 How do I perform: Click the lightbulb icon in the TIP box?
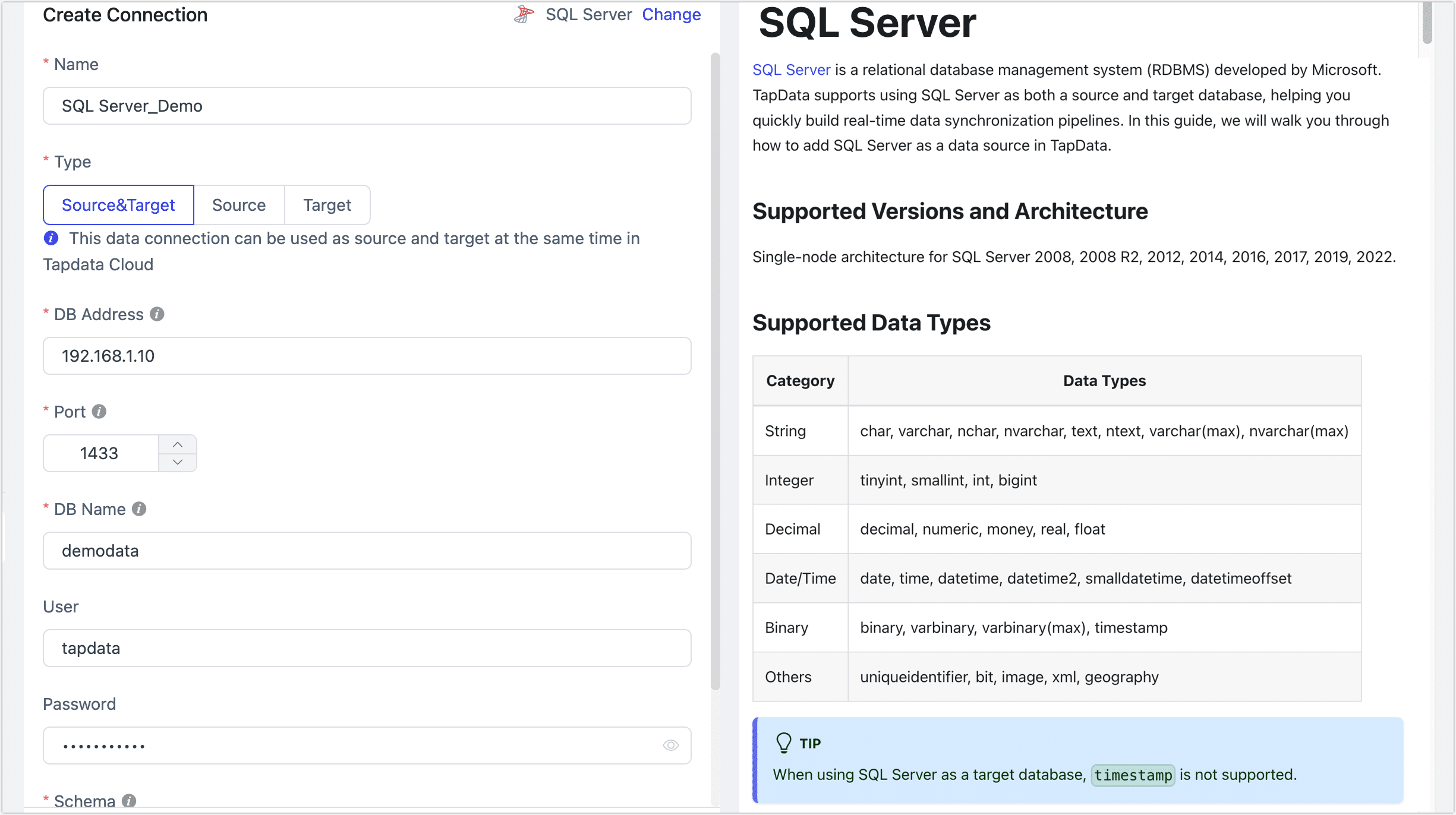[784, 743]
